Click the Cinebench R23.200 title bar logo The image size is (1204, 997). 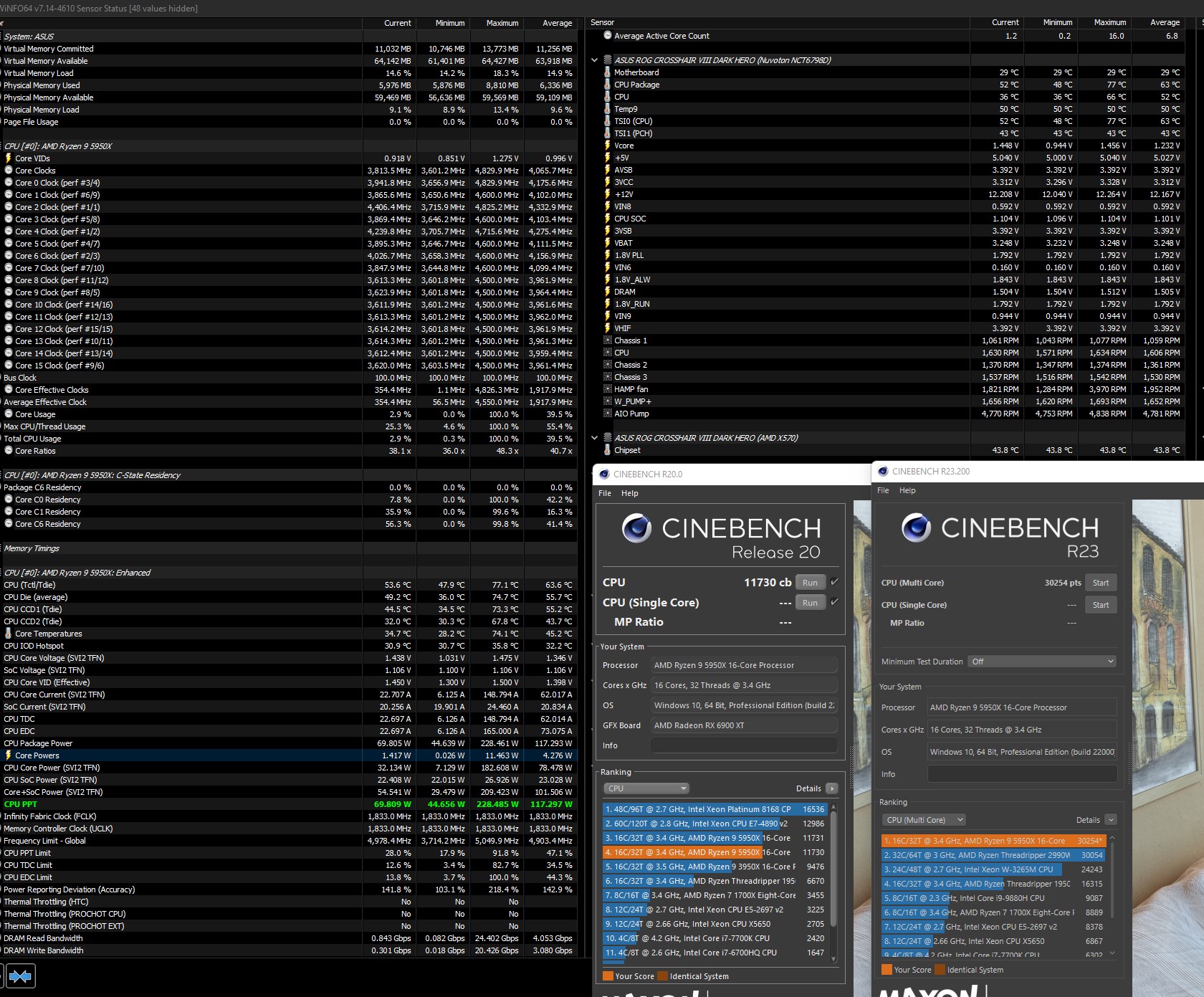click(883, 471)
